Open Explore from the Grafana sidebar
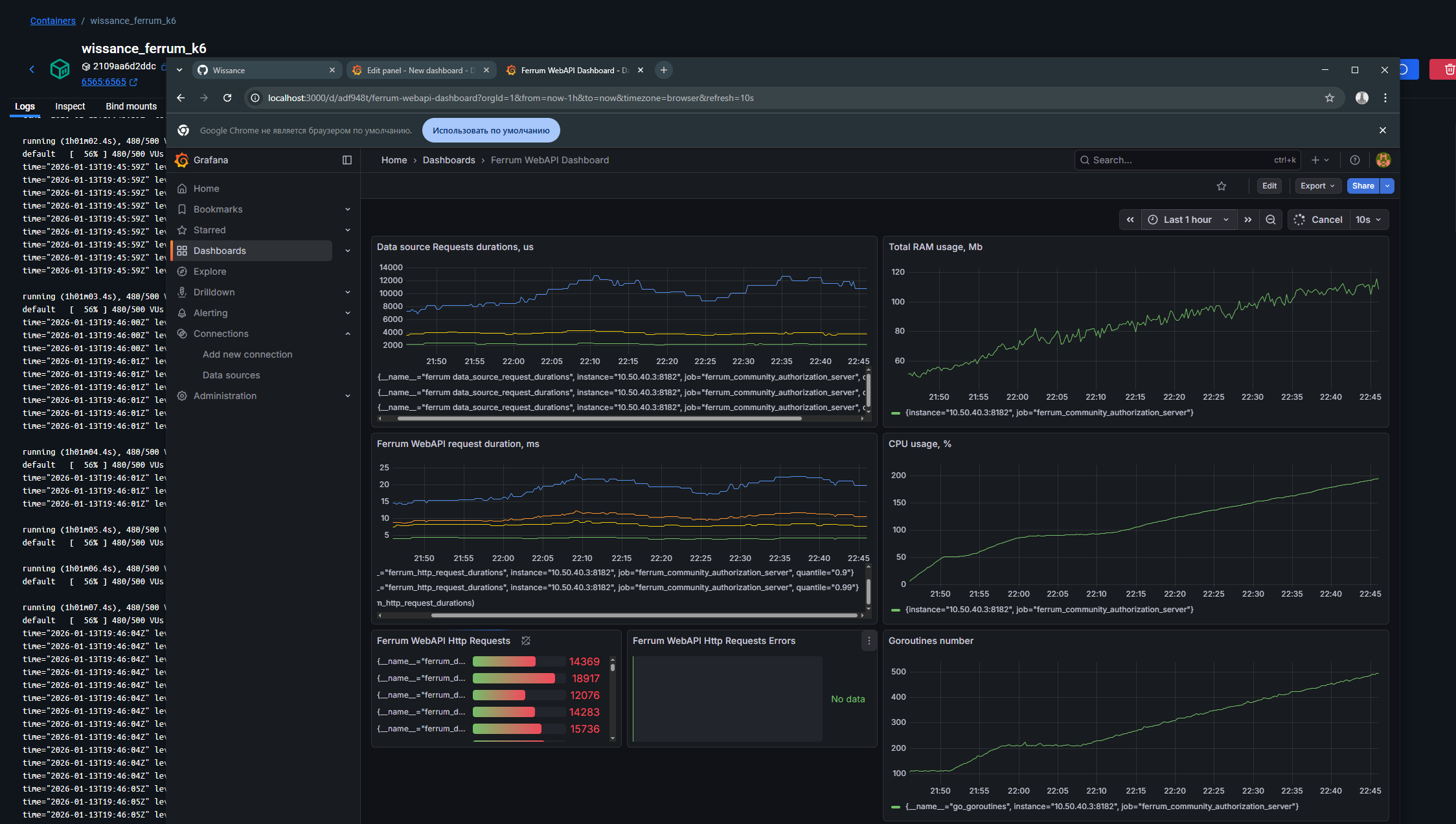Image resolution: width=1456 pixels, height=824 pixels. coord(209,271)
